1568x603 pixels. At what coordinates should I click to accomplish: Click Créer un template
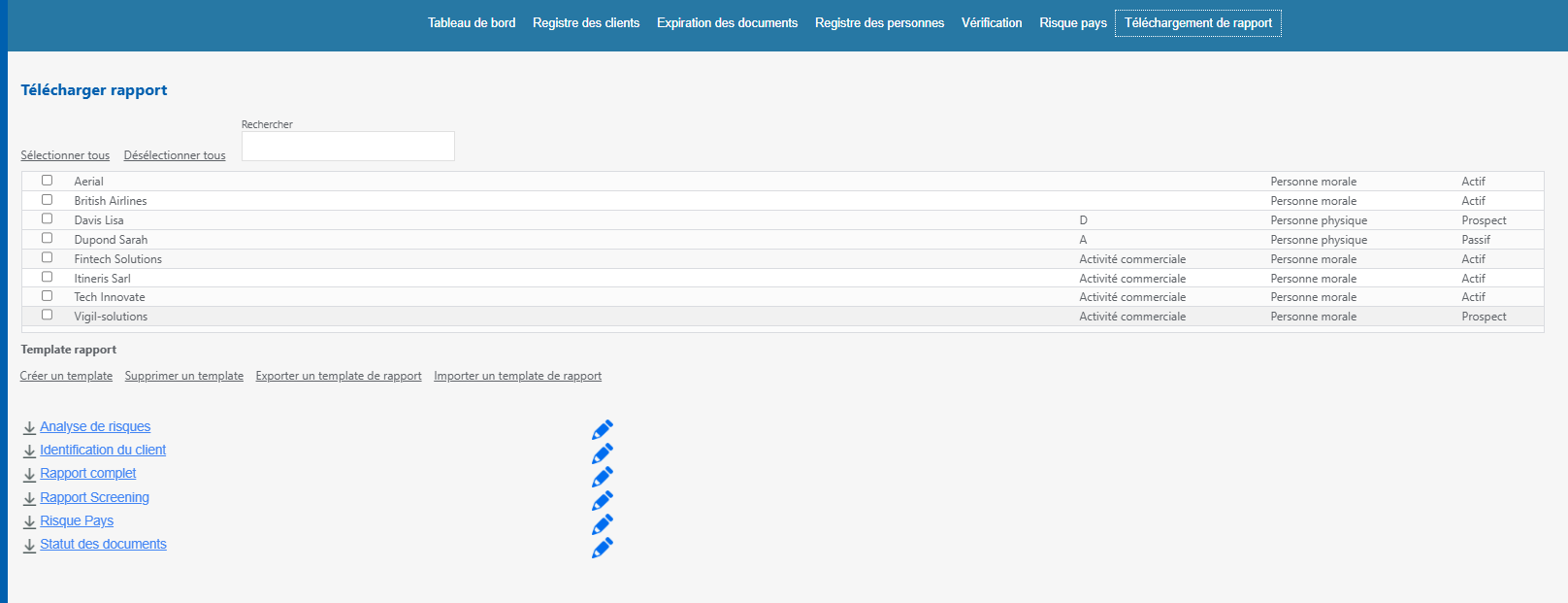tap(66, 376)
